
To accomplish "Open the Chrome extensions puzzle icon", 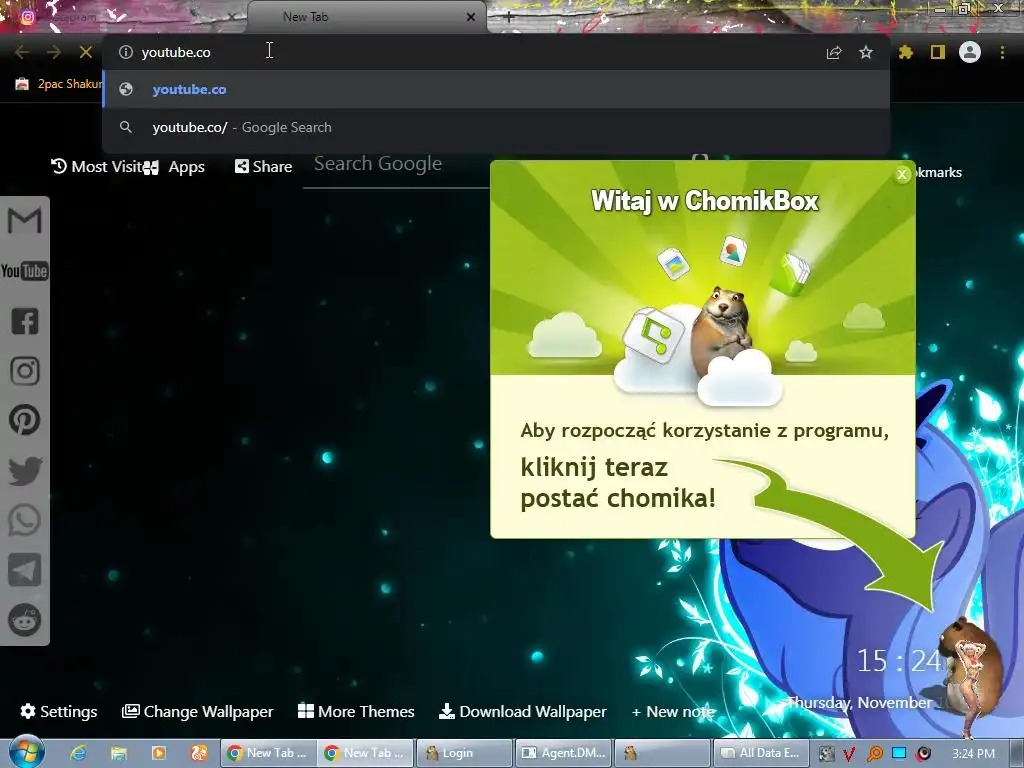I will [906, 52].
